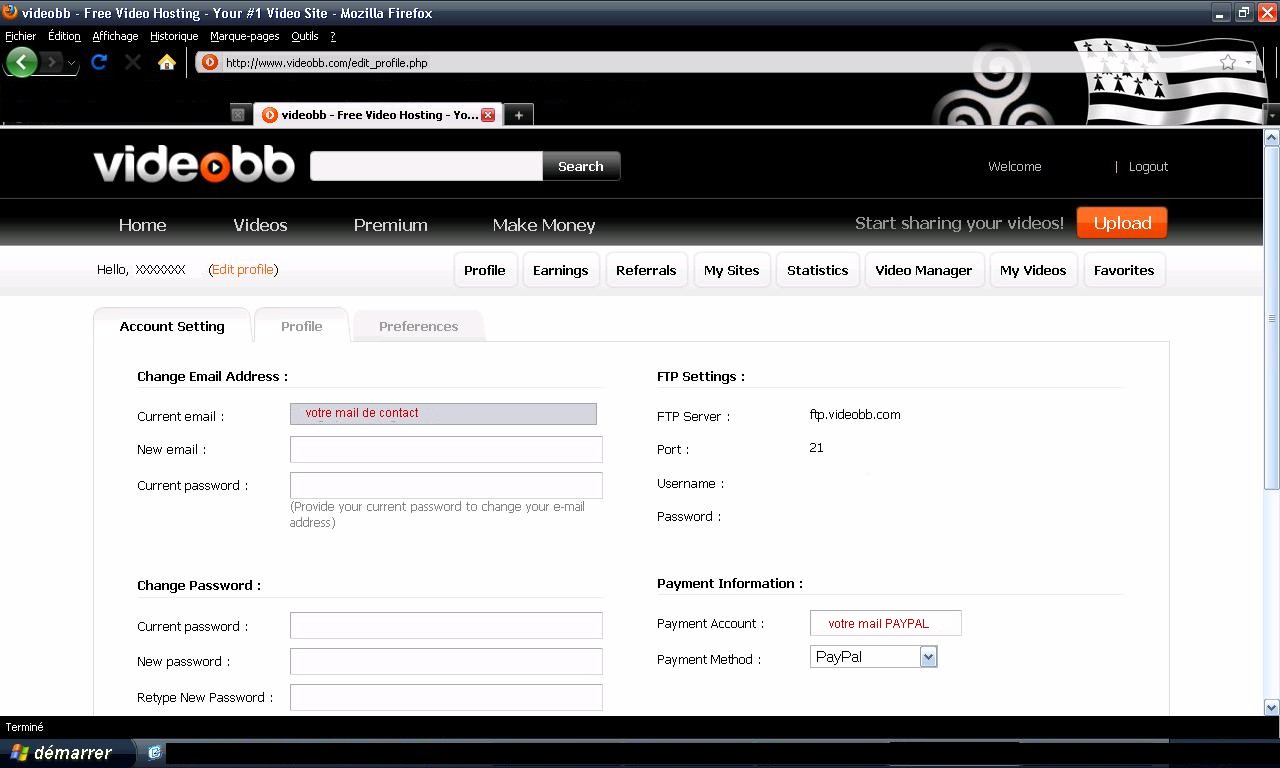1280x768 pixels.
Task: Click the New password input field
Action: point(446,661)
